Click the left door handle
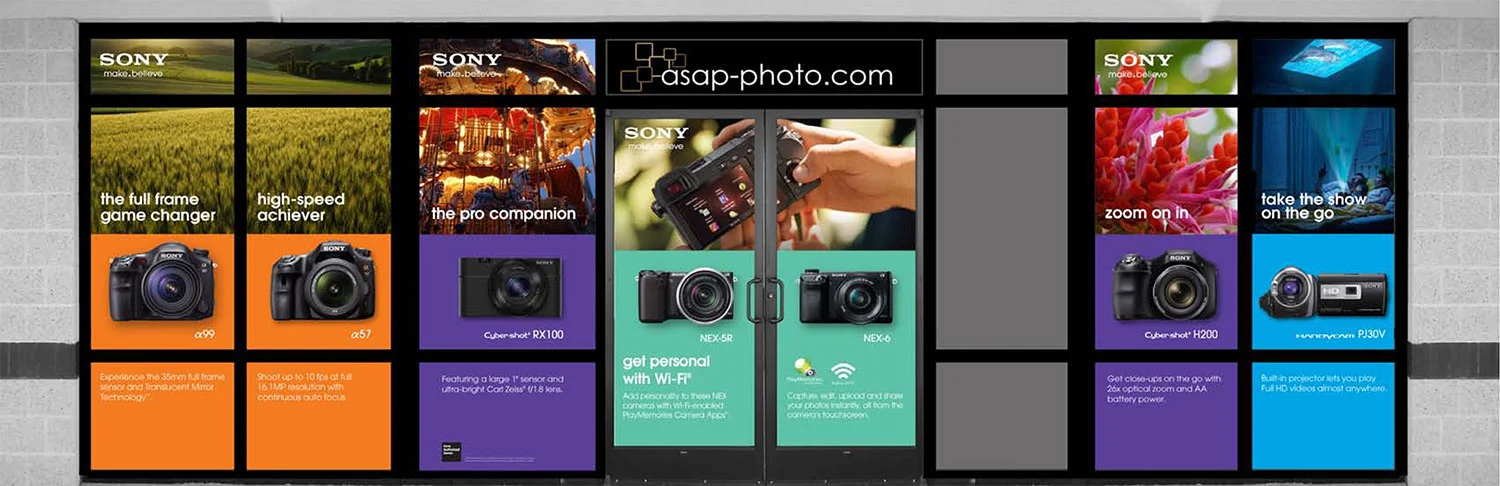1500x486 pixels. (x=754, y=300)
